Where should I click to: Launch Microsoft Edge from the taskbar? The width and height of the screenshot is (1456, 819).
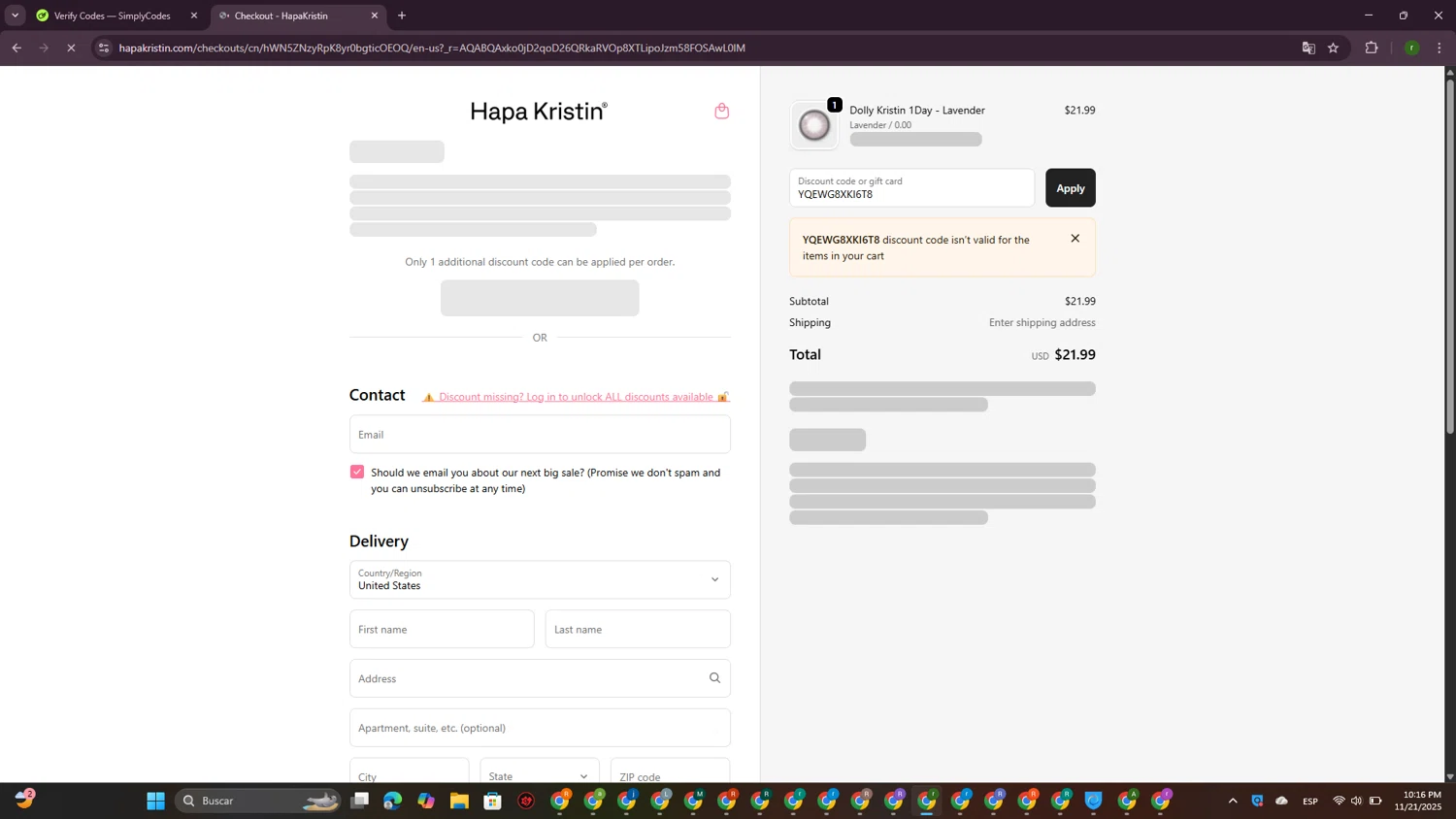pos(392,801)
